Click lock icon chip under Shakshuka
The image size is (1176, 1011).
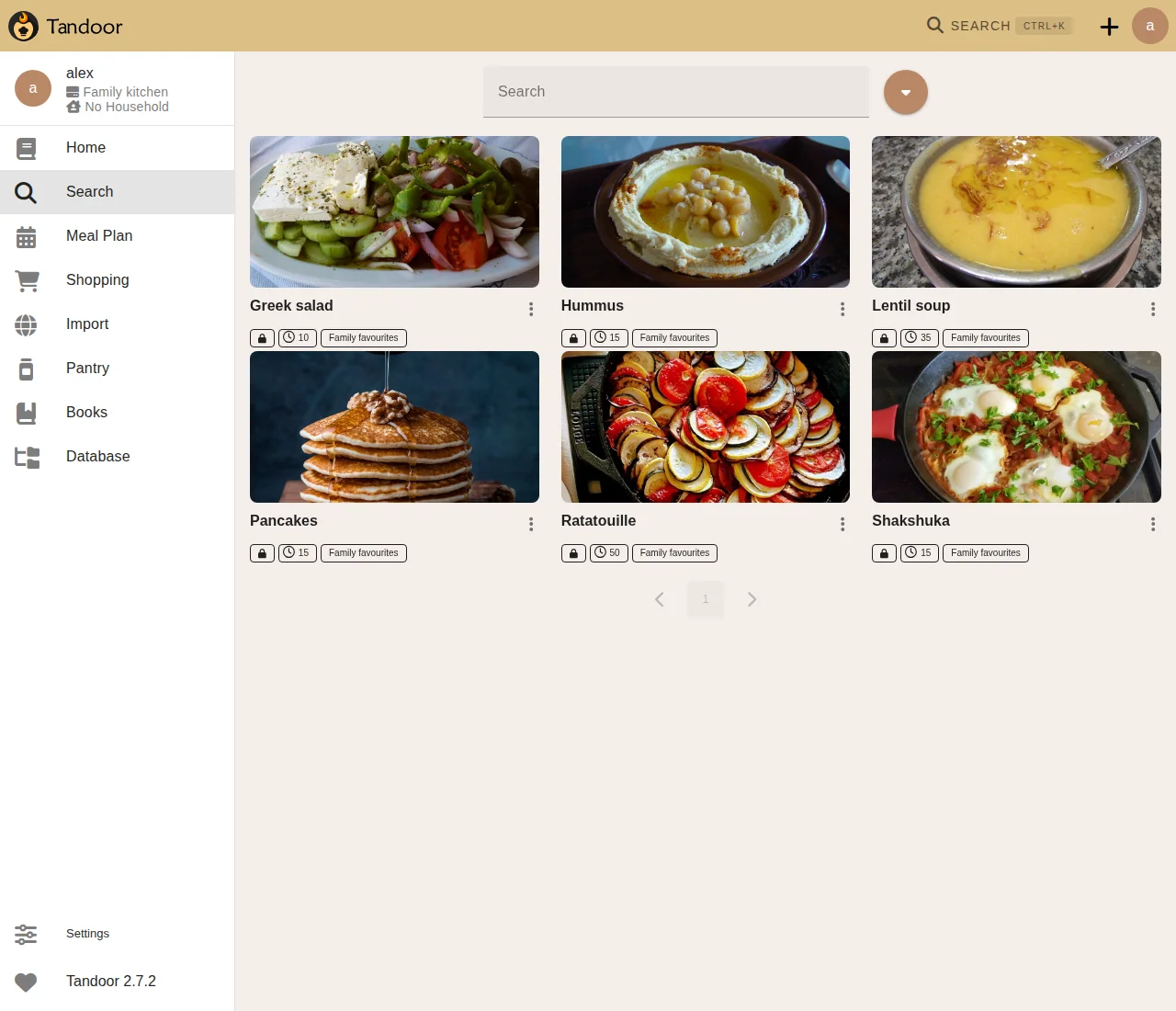point(884,553)
